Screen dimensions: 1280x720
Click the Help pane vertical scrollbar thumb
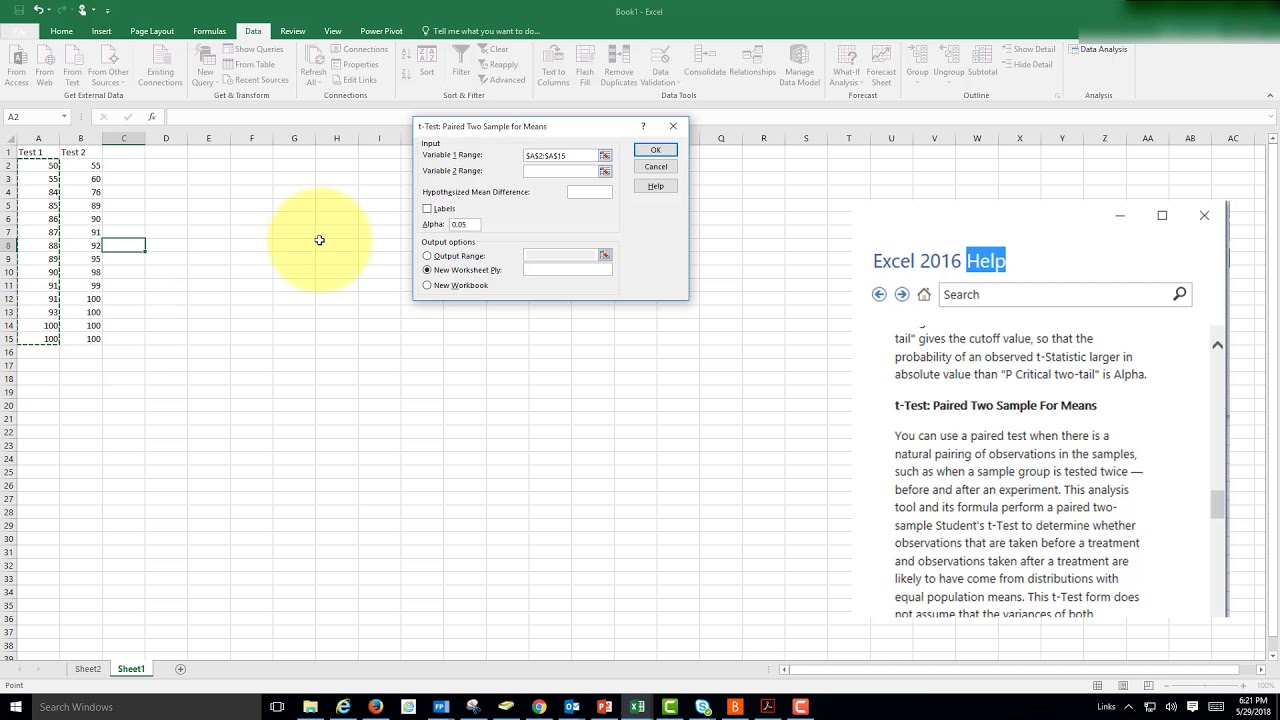tap(1217, 504)
